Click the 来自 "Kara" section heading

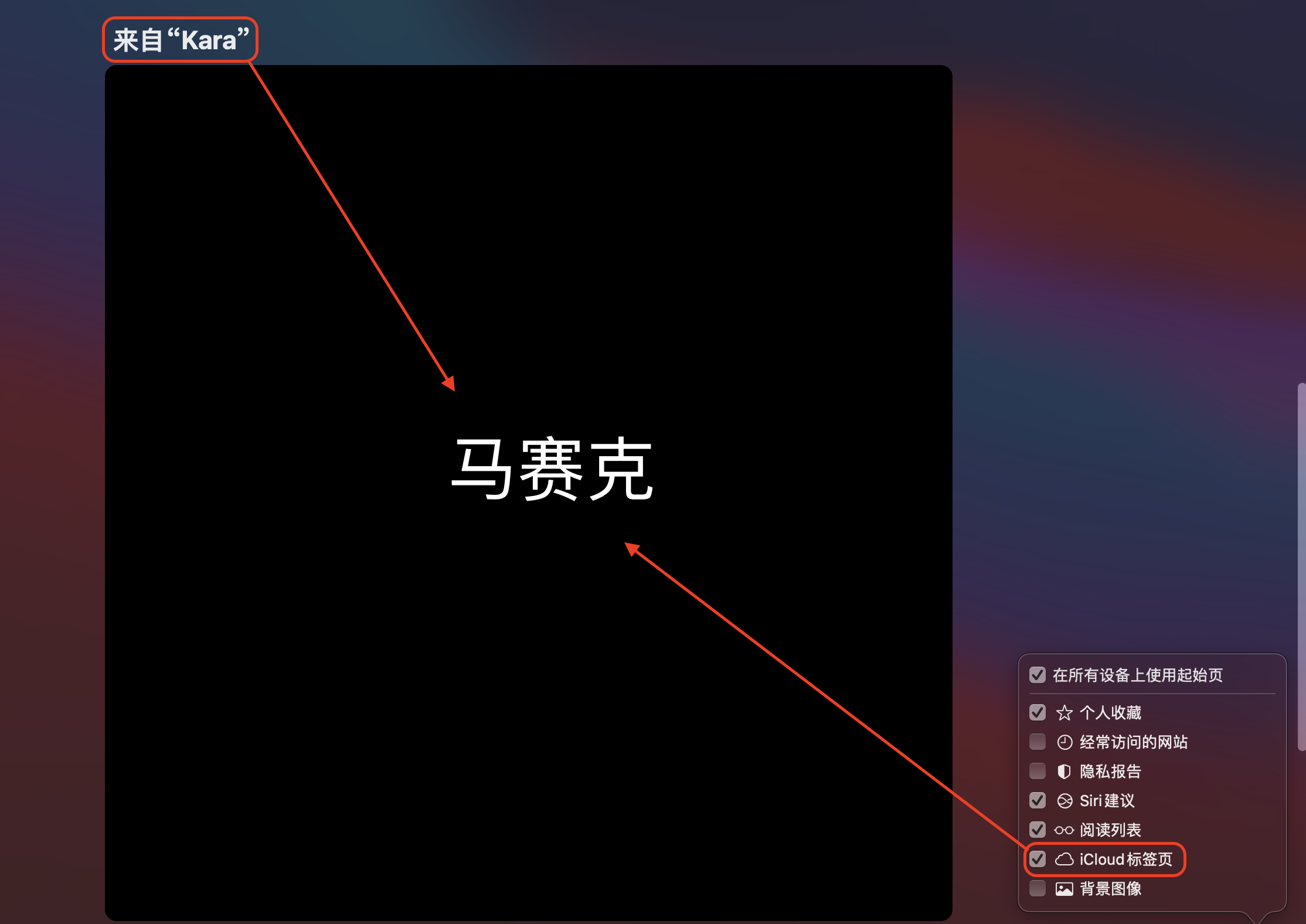[x=181, y=40]
